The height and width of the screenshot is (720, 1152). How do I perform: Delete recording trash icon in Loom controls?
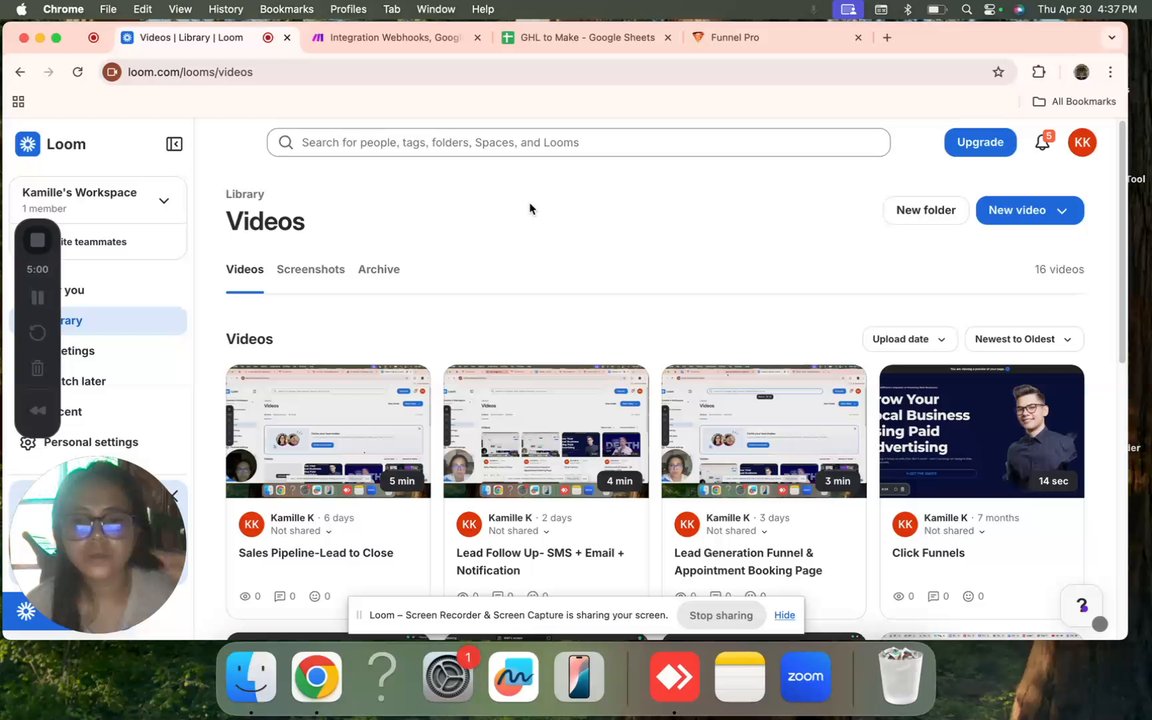(37, 369)
